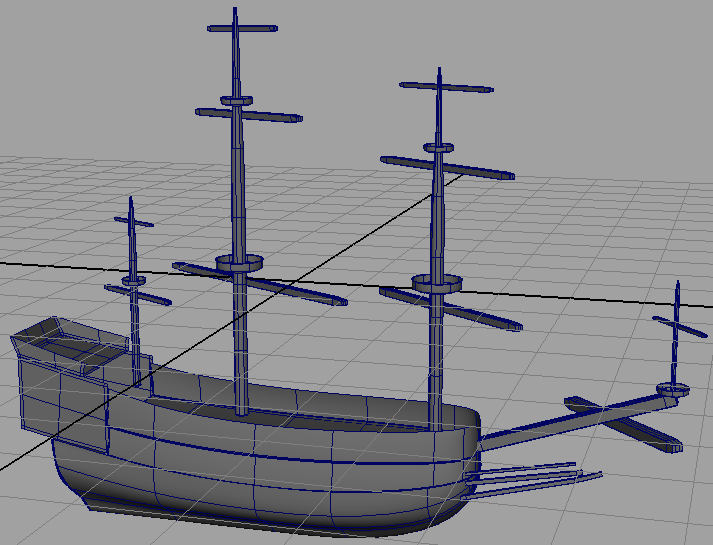
Task: Select the upper platform ring on the second tall mast
Action: [438, 147]
